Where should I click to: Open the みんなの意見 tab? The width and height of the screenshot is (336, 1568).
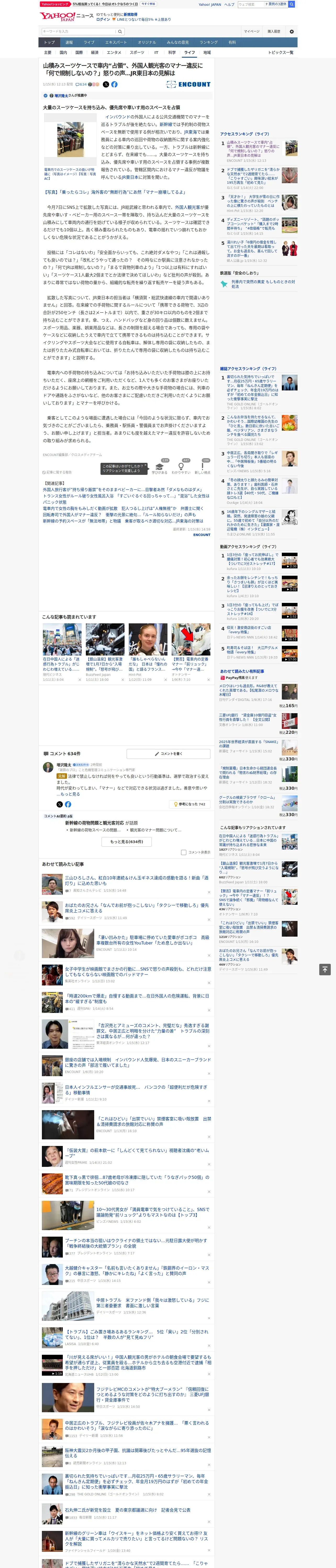177,43
